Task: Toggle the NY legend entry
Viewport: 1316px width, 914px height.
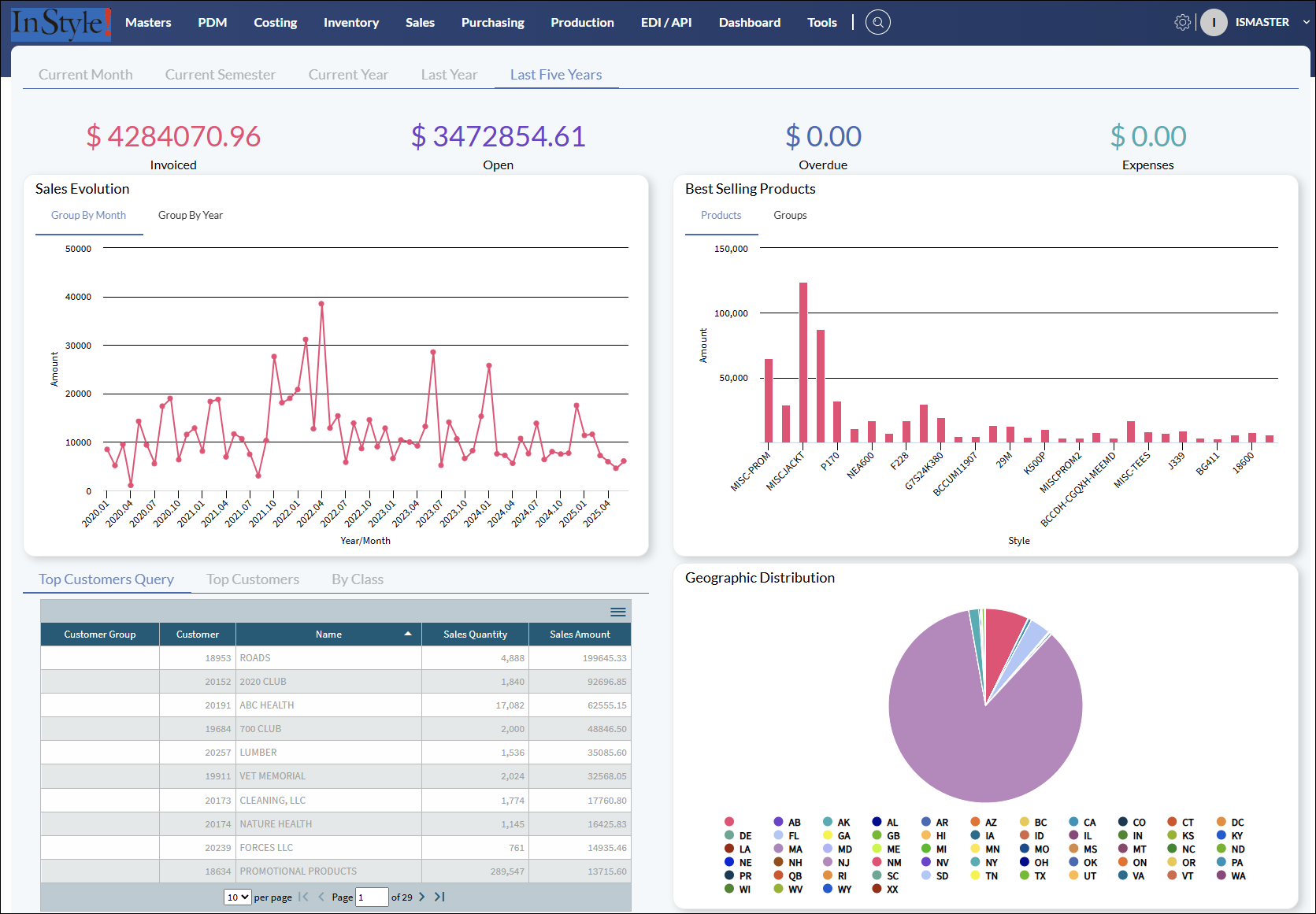Action: tap(984, 862)
